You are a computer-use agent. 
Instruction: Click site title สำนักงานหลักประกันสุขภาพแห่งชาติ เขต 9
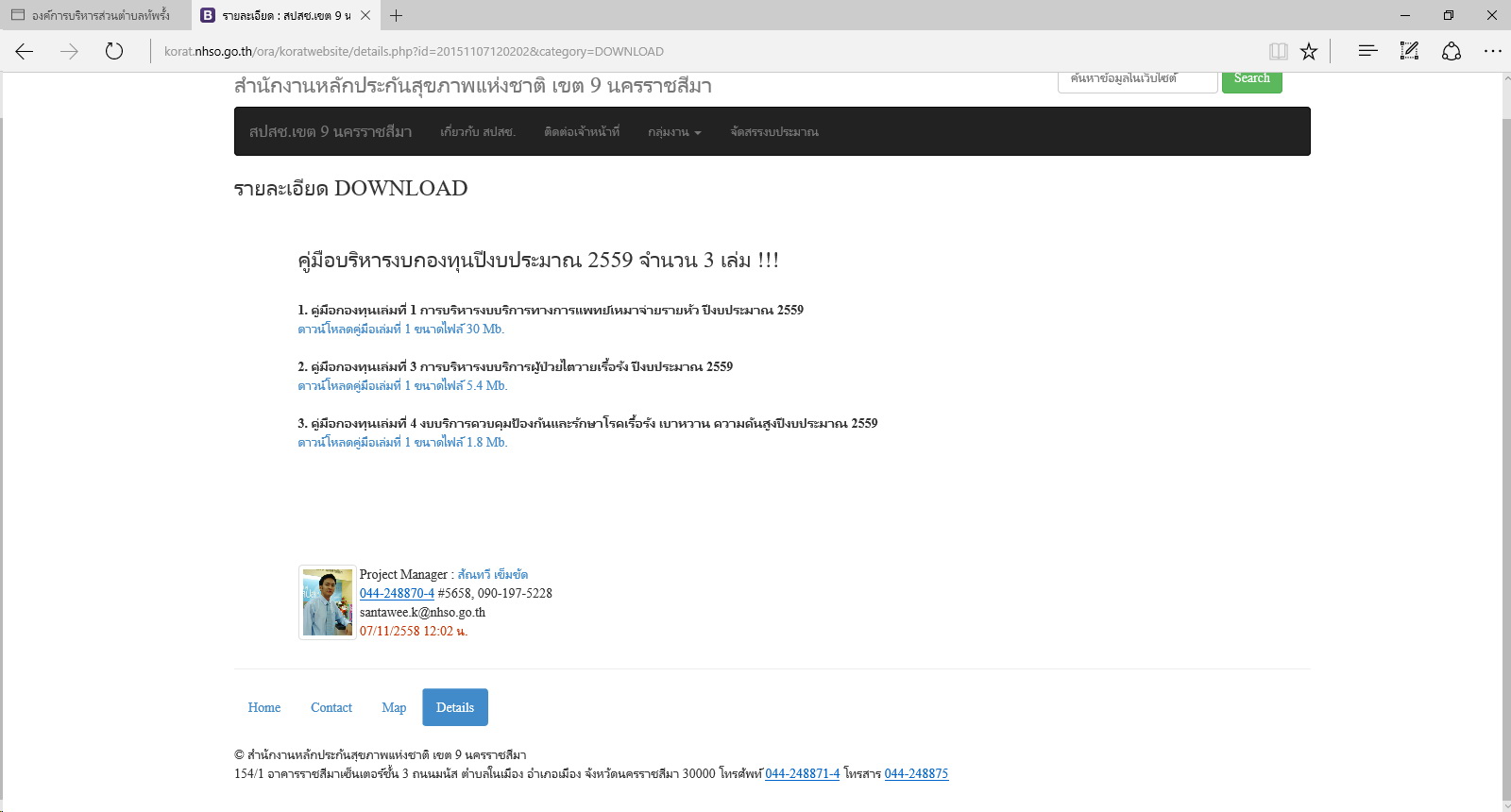click(473, 85)
